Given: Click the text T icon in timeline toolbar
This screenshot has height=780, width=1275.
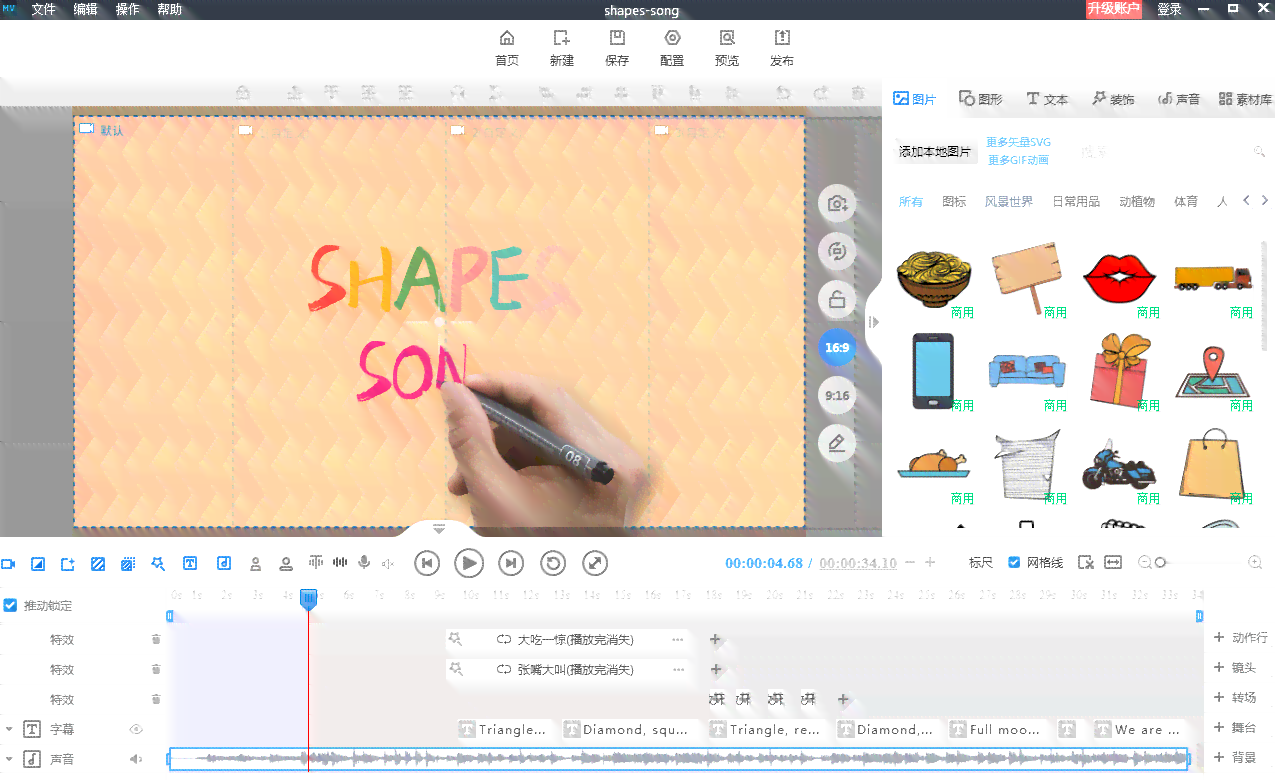Looking at the screenshot, I should point(190,564).
